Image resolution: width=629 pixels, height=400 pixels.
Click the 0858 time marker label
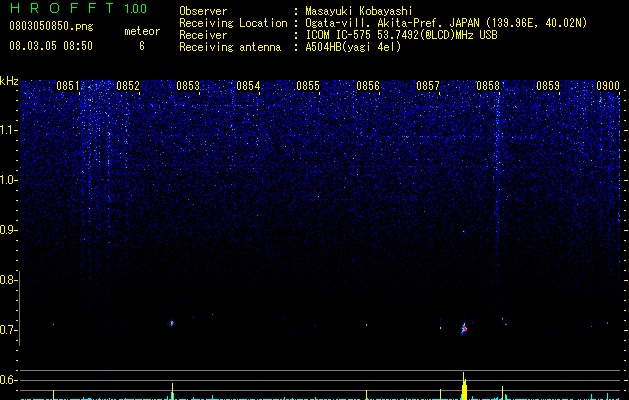(x=488, y=86)
